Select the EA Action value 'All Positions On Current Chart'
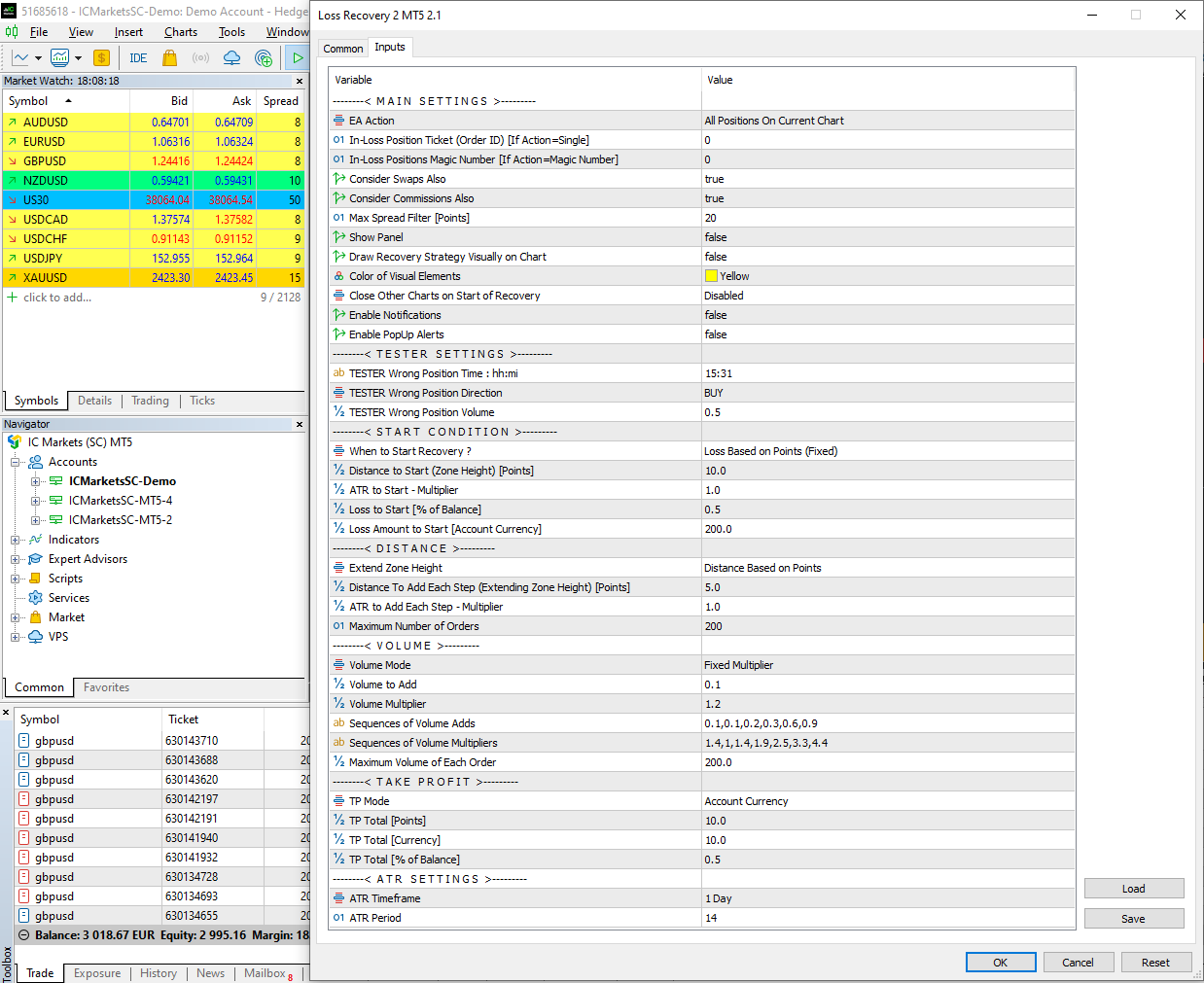Viewport: 1204px width, 983px height. [888, 121]
